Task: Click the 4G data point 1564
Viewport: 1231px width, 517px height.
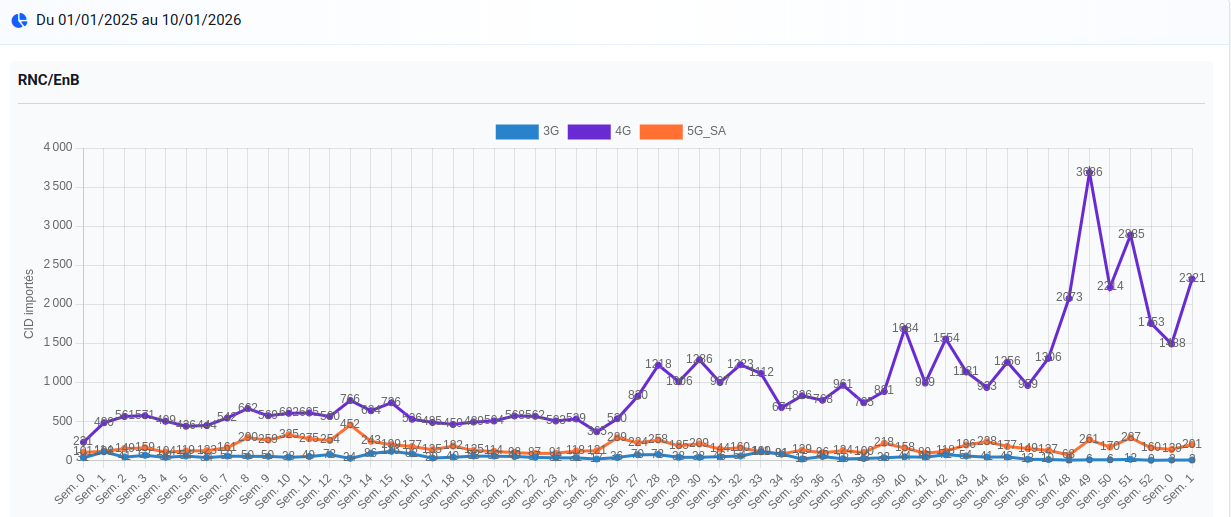Action: [x=946, y=338]
